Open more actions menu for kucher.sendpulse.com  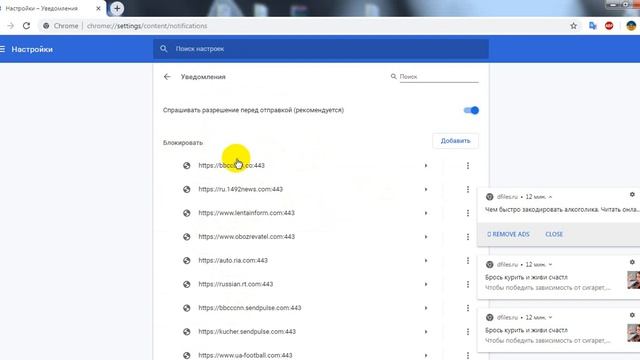pos(468,331)
